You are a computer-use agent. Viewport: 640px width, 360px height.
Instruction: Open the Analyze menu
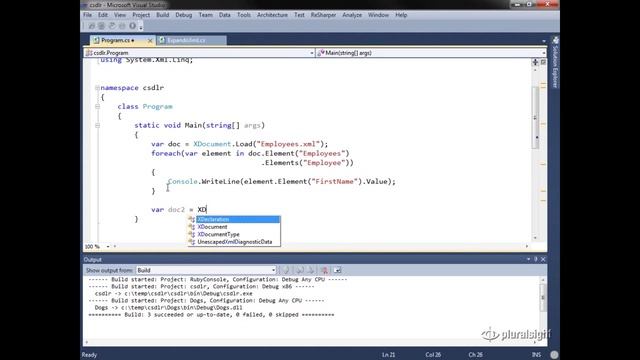pos(352,15)
